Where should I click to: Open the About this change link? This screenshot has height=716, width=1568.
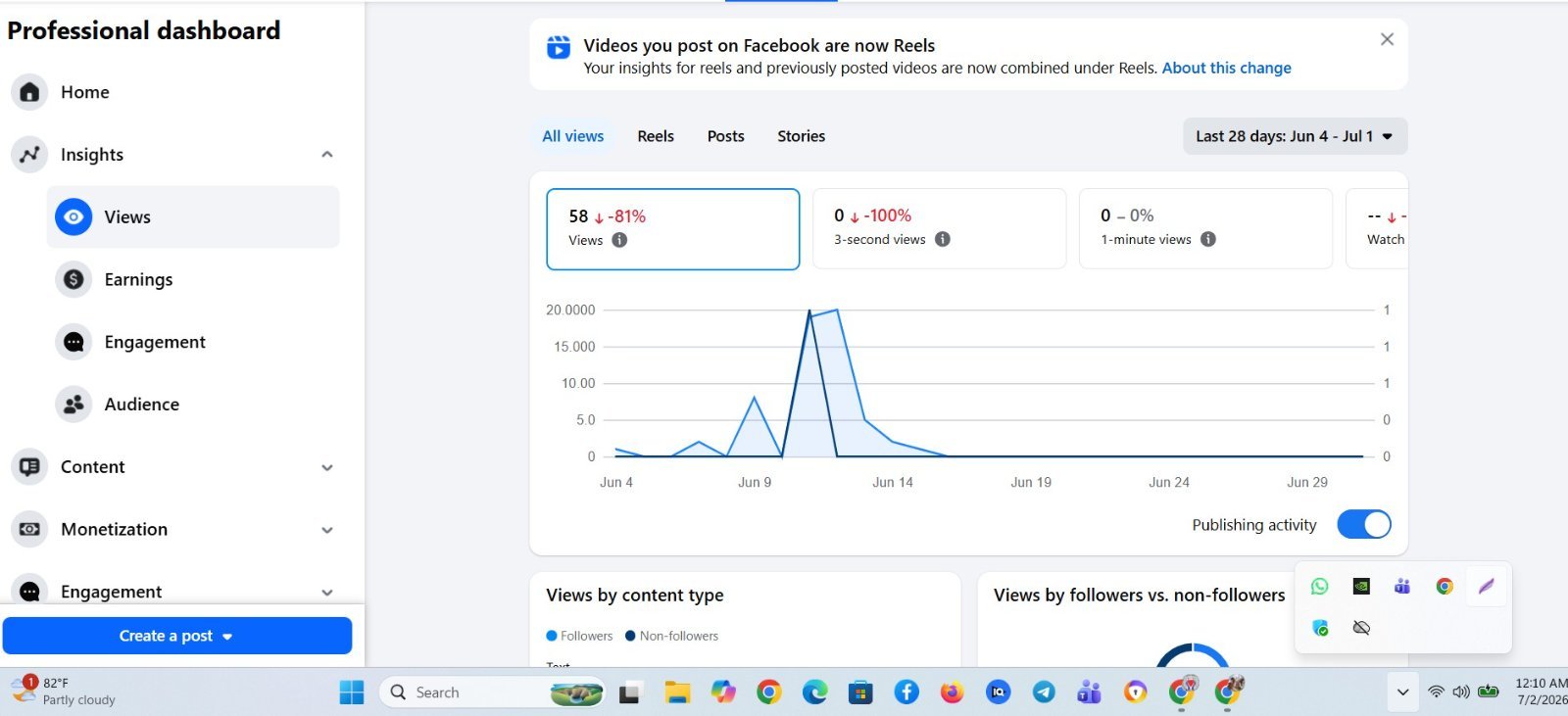pyautogui.click(x=1226, y=68)
